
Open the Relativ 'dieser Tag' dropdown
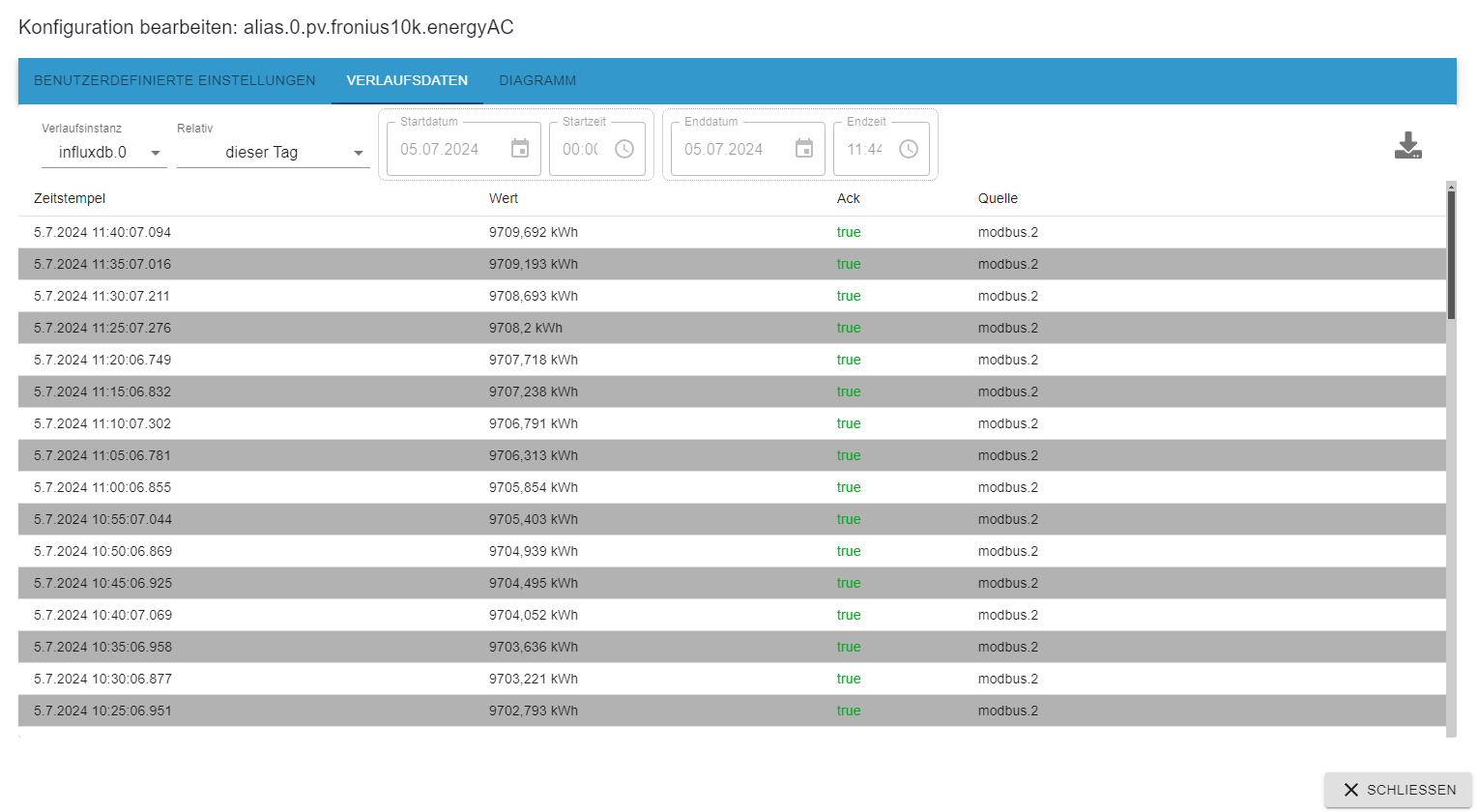click(x=274, y=153)
